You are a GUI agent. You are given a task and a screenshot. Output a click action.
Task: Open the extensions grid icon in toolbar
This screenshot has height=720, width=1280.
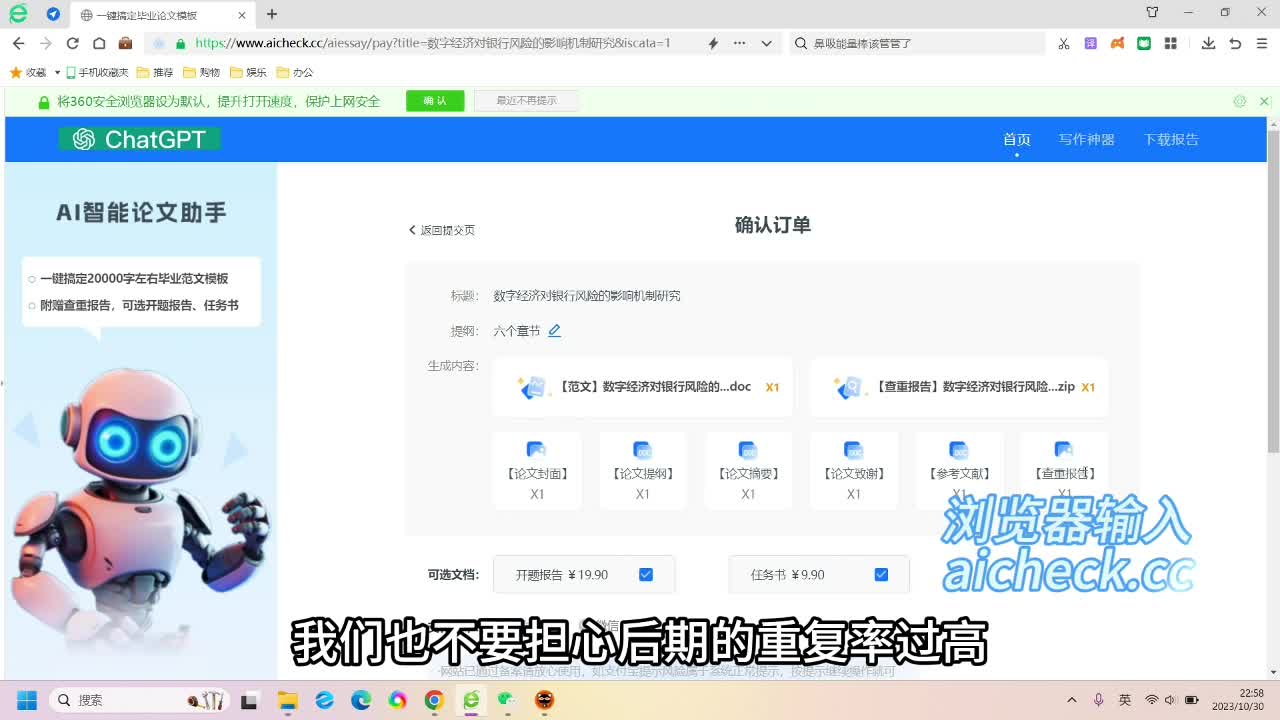click(1170, 43)
